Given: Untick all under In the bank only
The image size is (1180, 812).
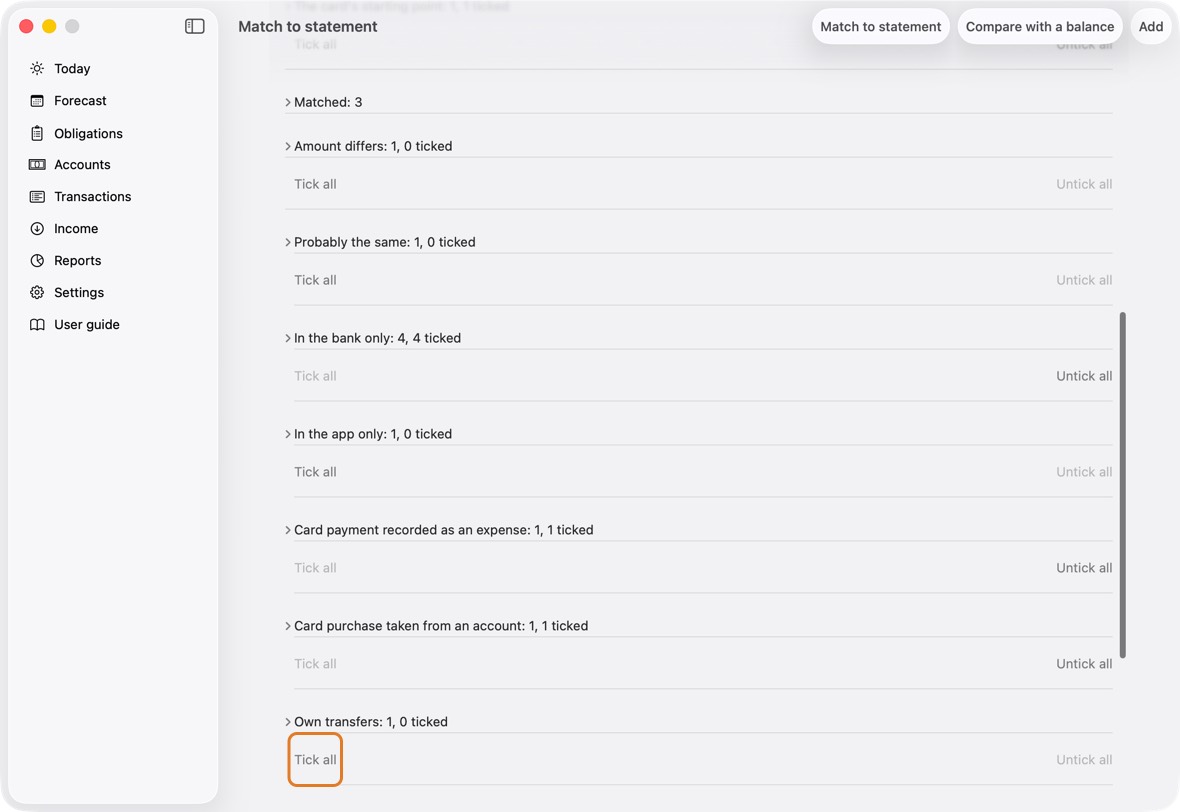Looking at the screenshot, I should (1084, 376).
